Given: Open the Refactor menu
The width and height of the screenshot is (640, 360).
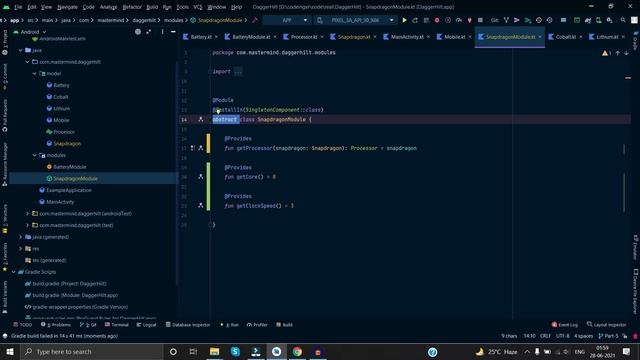Looking at the screenshot, I should pyautogui.click(x=132, y=7).
